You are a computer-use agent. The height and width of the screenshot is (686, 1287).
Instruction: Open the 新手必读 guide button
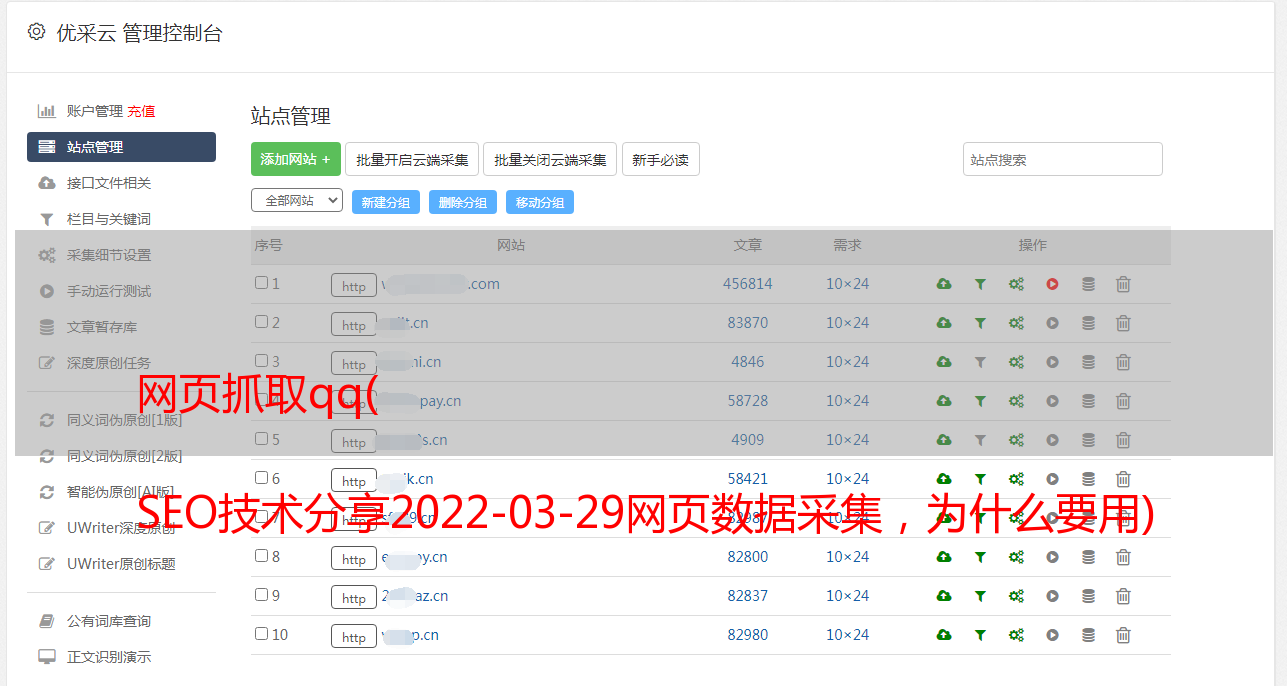660,159
